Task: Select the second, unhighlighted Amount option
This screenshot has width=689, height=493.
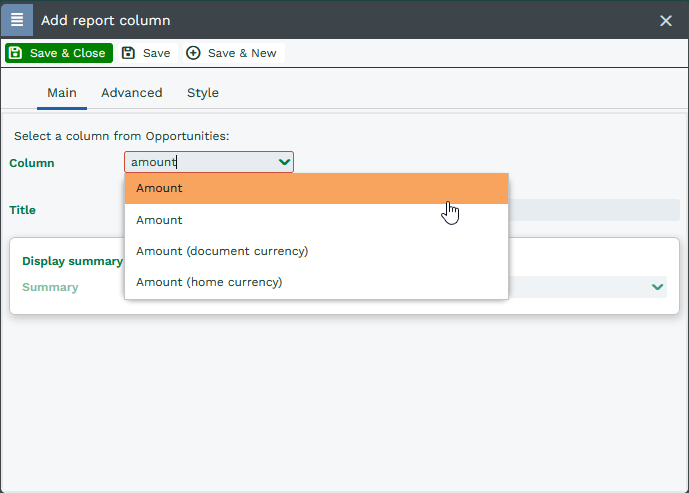Action: click(x=316, y=220)
